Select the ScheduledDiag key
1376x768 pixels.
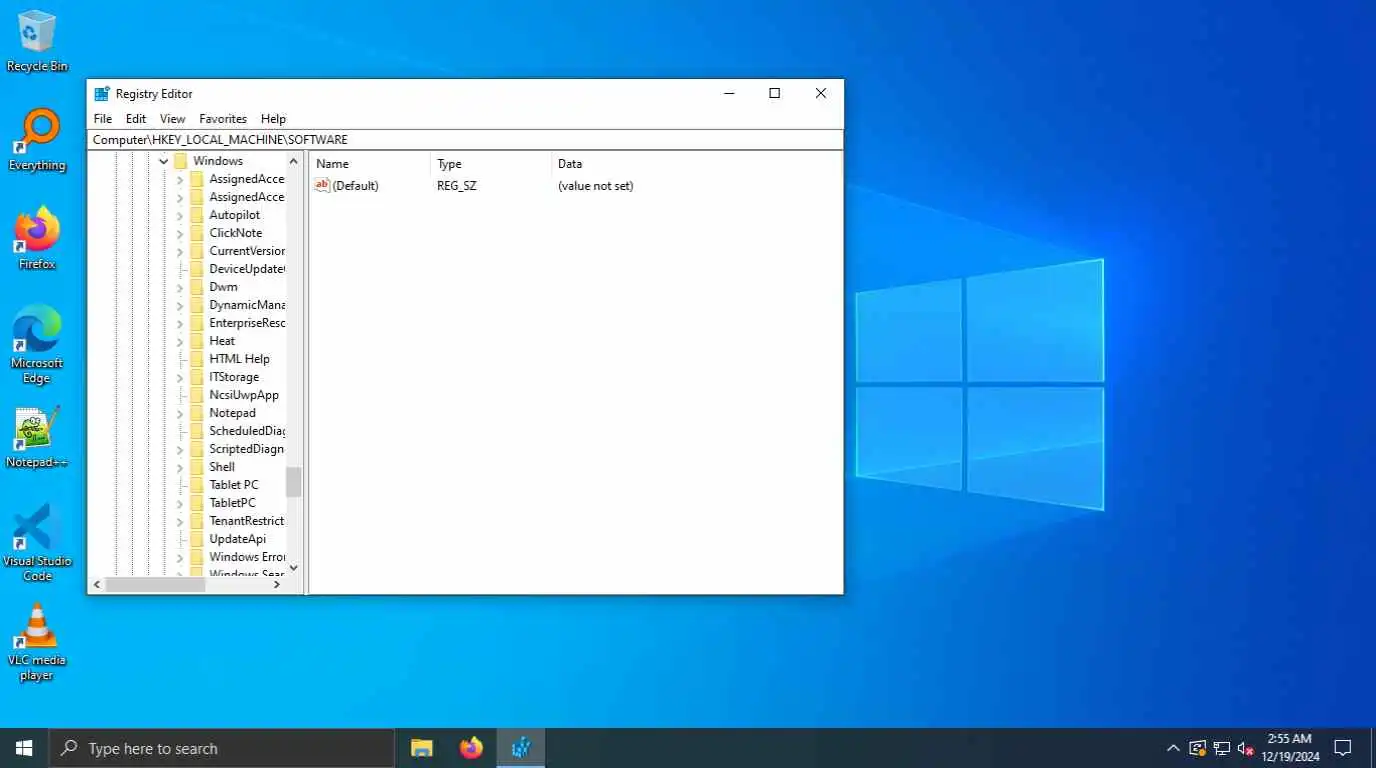pyautogui.click(x=247, y=431)
